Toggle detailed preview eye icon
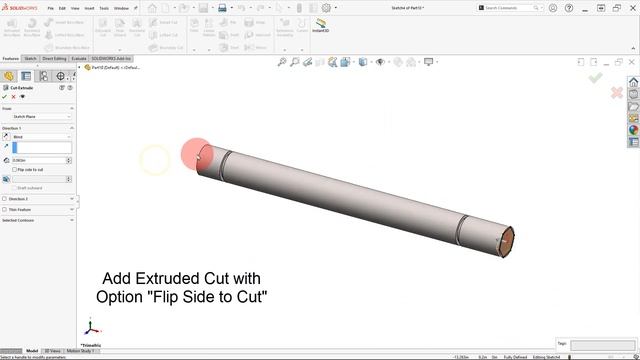 22,97
